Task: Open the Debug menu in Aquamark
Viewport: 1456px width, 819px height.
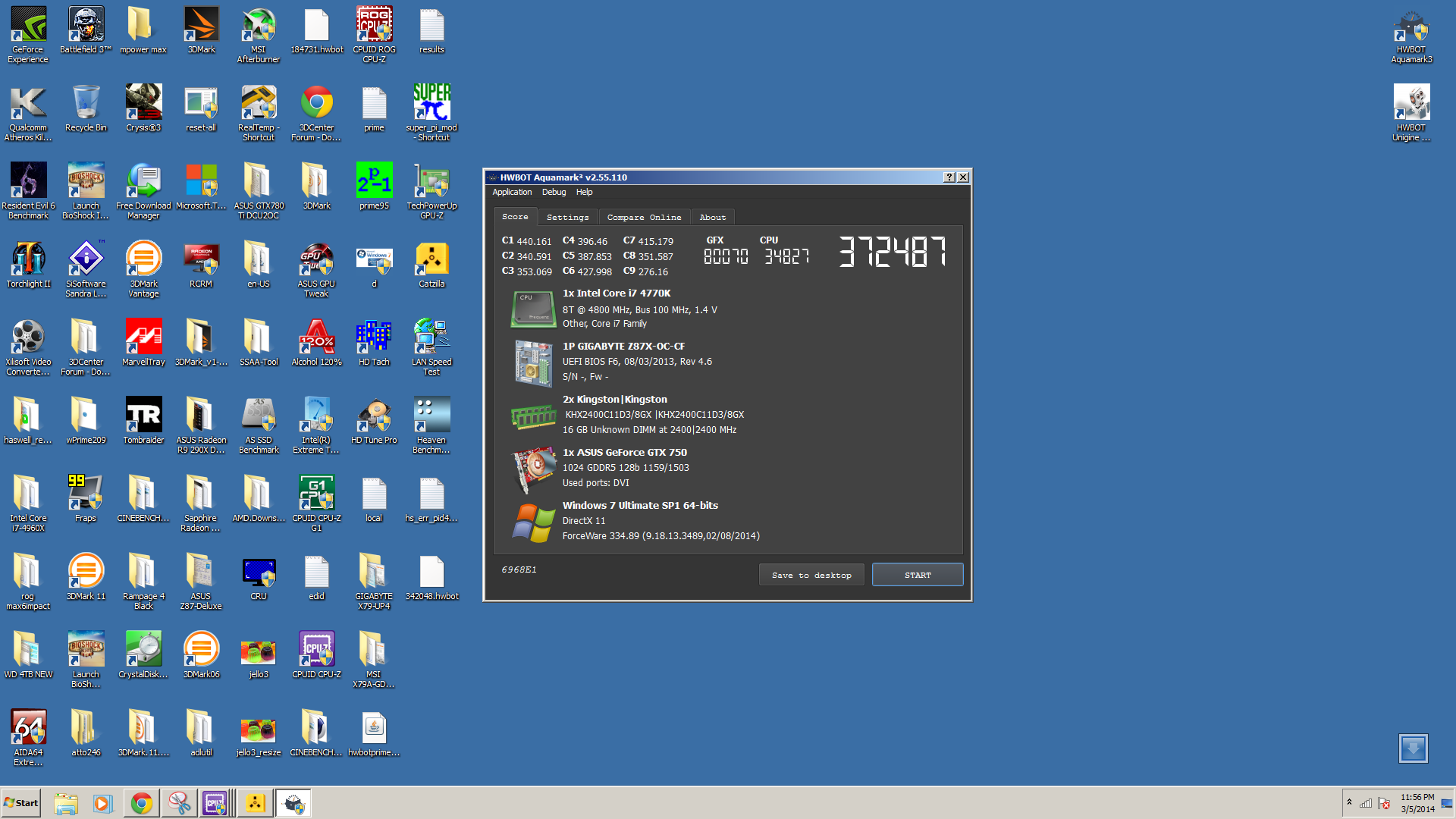Action: pos(554,193)
